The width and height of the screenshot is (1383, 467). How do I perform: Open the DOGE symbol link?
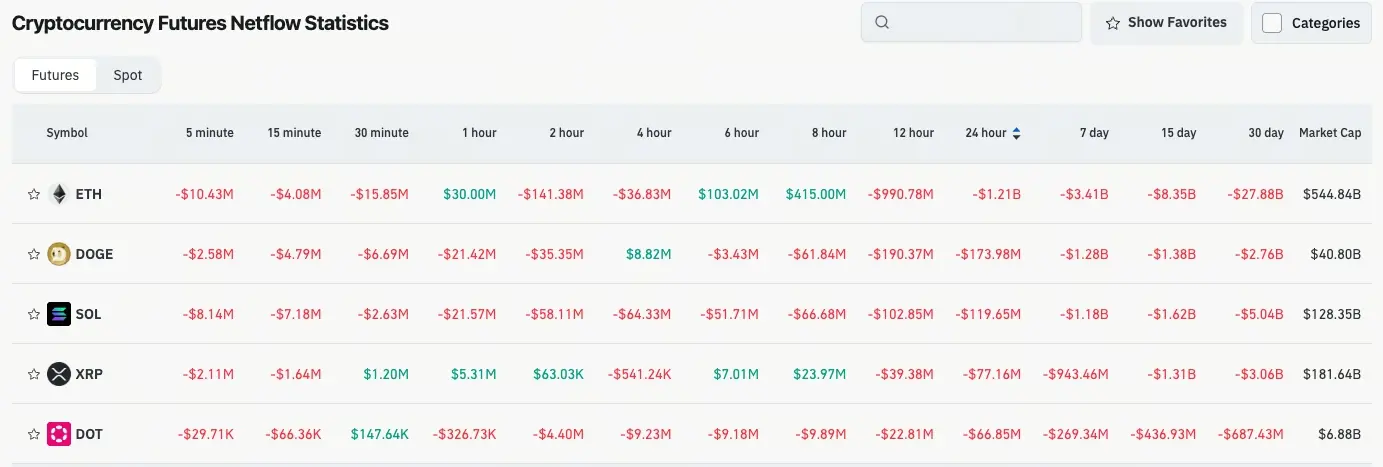pos(95,254)
